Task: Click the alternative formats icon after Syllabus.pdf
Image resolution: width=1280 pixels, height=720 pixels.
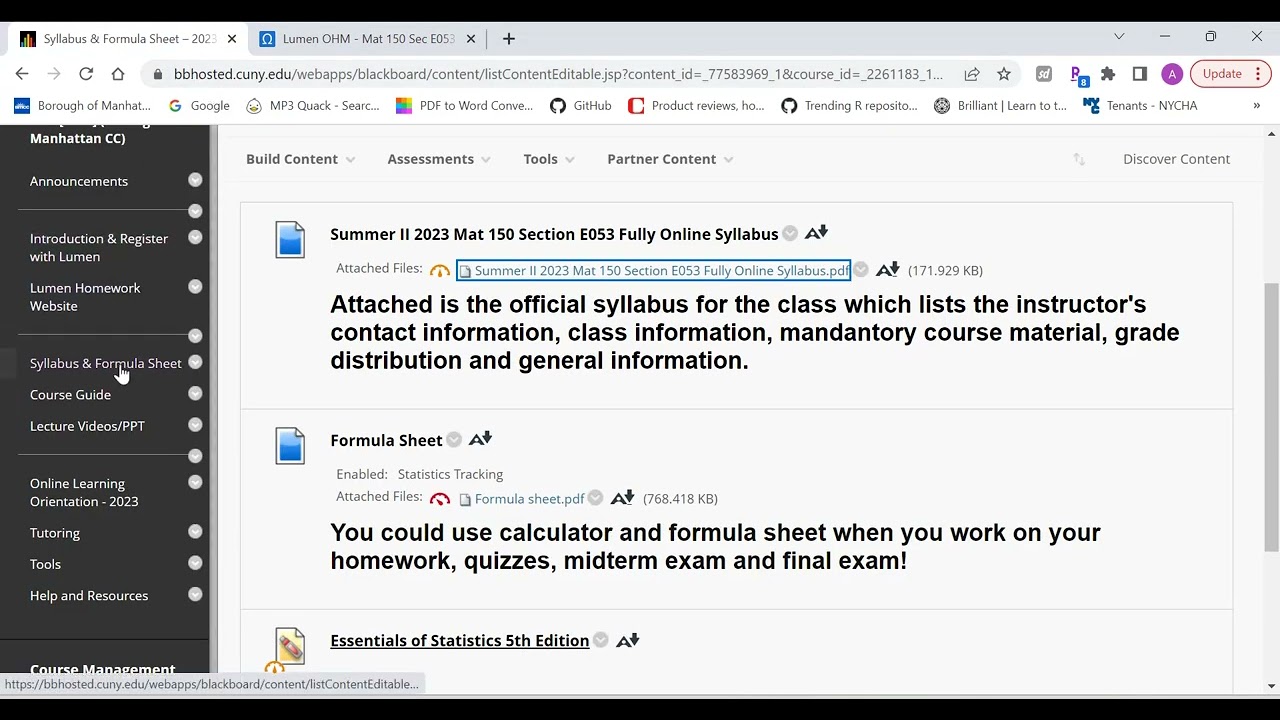Action: (x=888, y=270)
